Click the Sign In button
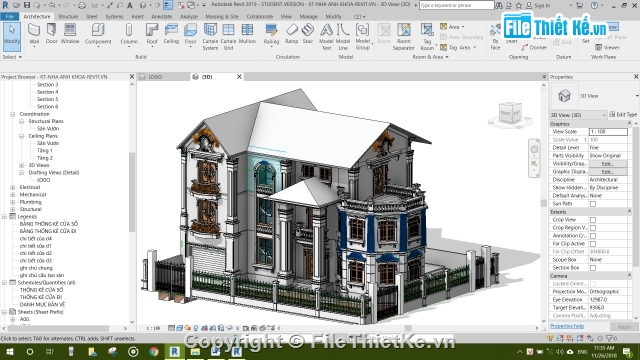Viewport: 640px width, 360px height. tap(538, 5)
